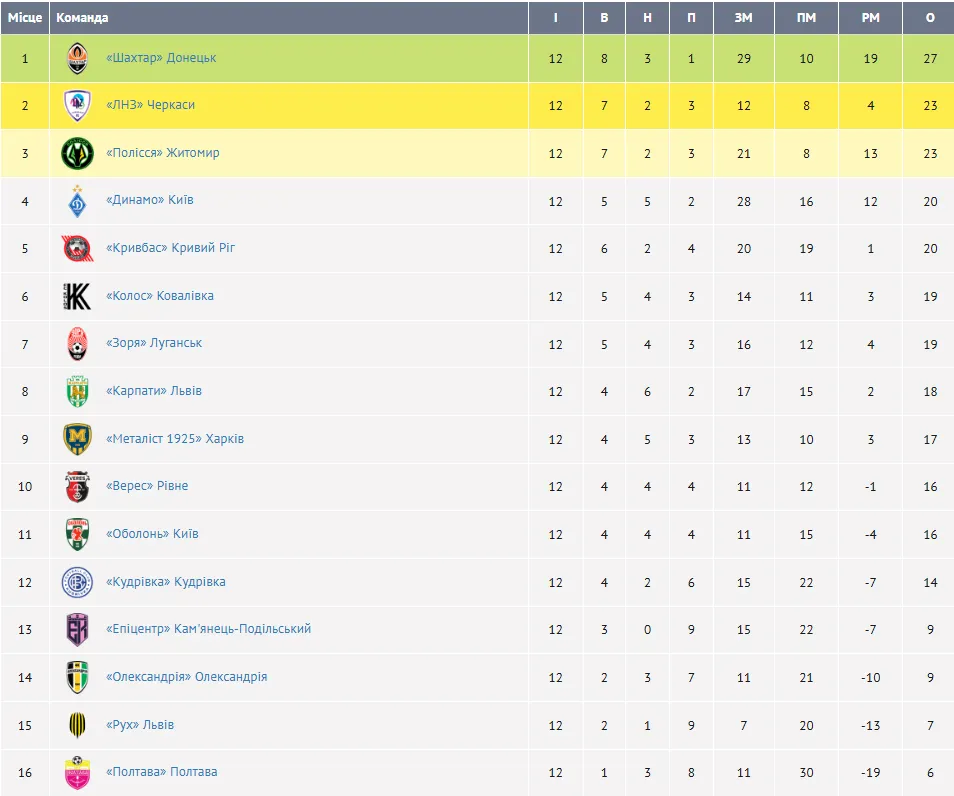The height and width of the screenshot is (796, 954).
Task: Click the Poltava club crest
Action: tap(77, 772)
